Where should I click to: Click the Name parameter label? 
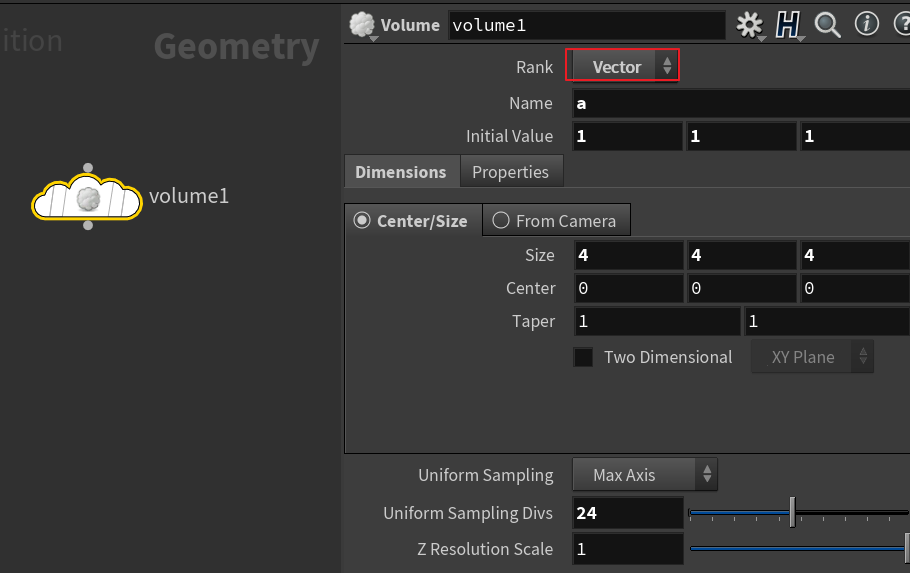point(530,103)
